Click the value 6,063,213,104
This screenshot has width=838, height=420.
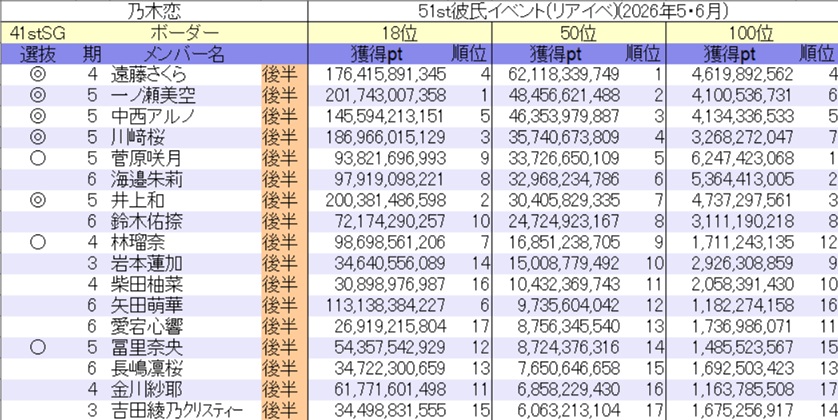(569, 410)
